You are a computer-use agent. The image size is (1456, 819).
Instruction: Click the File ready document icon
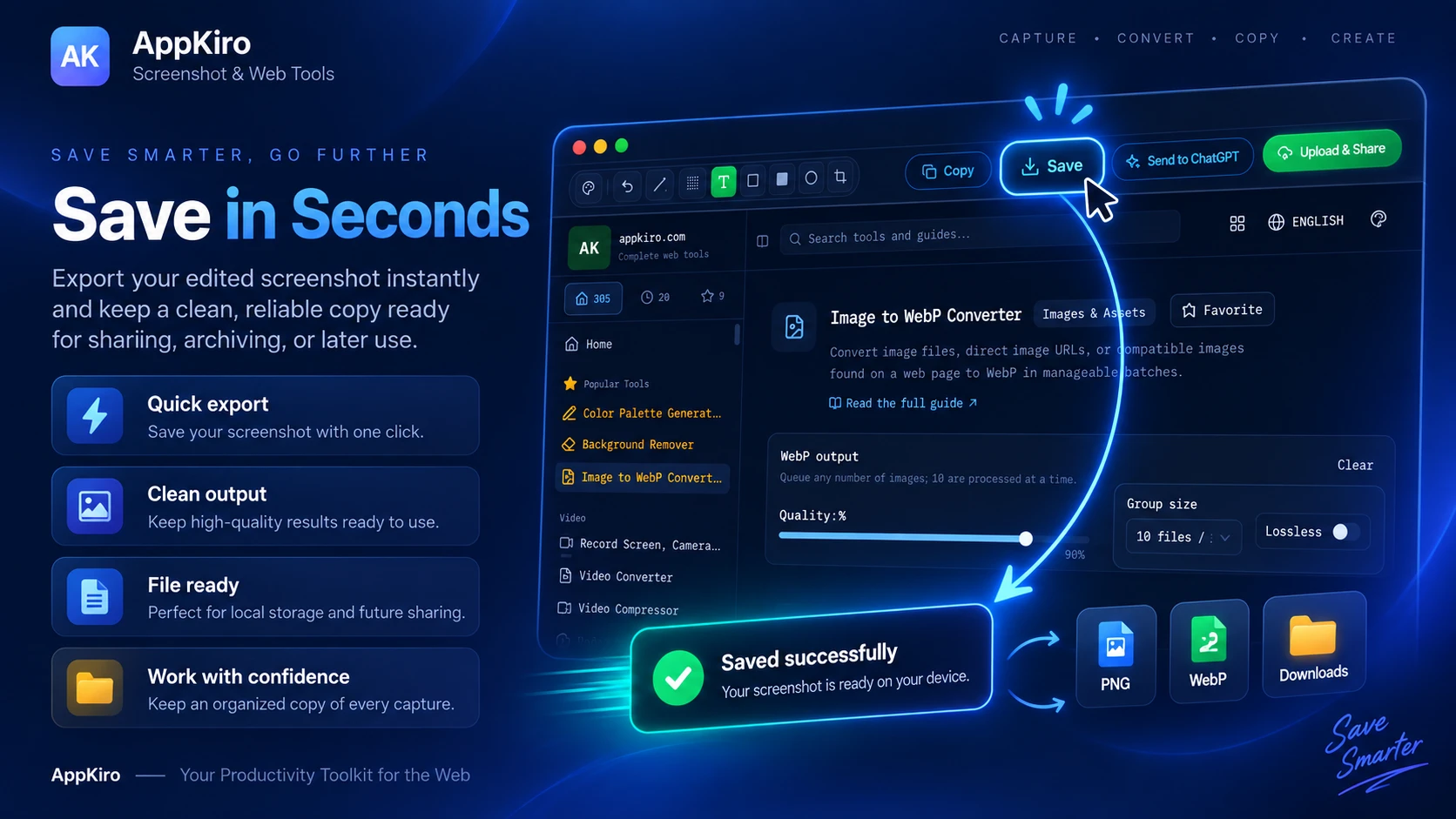pos(95,597)
